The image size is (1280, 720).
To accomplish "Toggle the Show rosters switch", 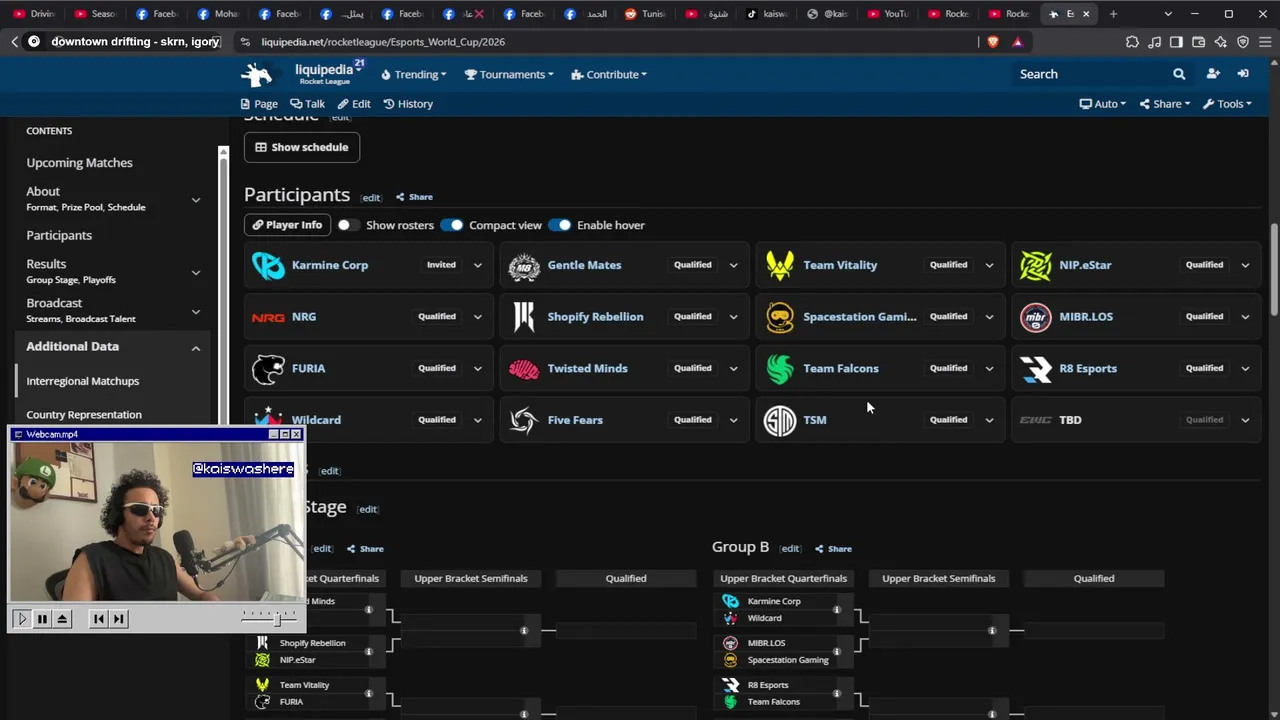I will [x=349, y=225].
